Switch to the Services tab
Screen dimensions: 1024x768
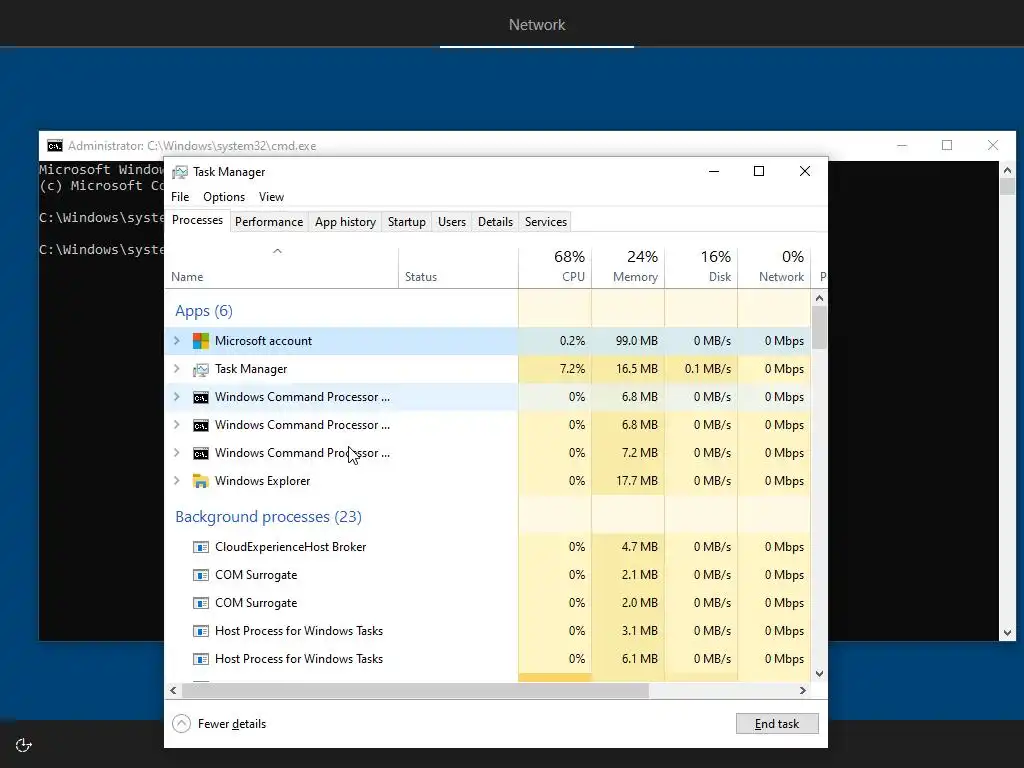point(546,222)
